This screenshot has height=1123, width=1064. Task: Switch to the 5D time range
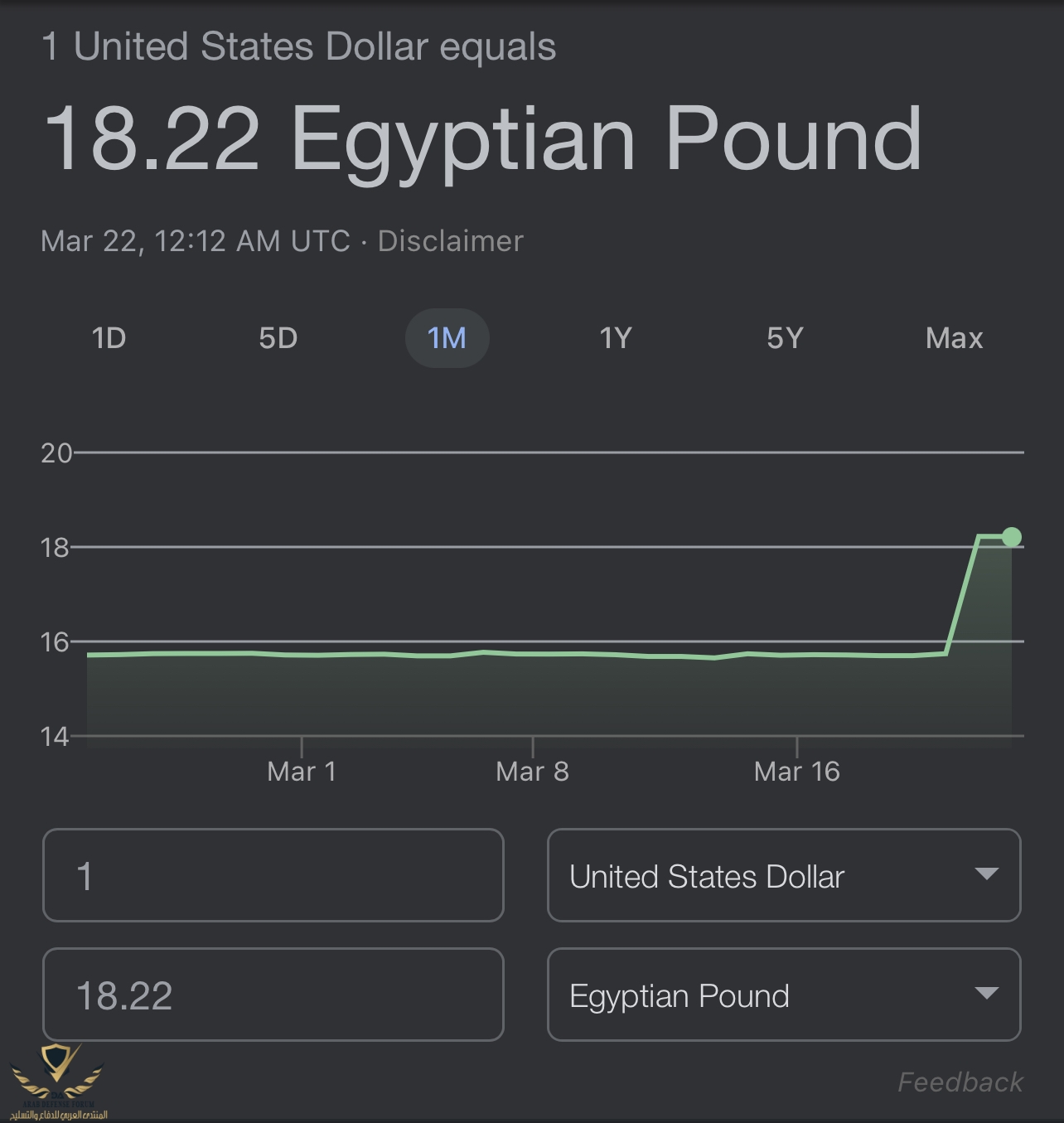coord(278,338)
